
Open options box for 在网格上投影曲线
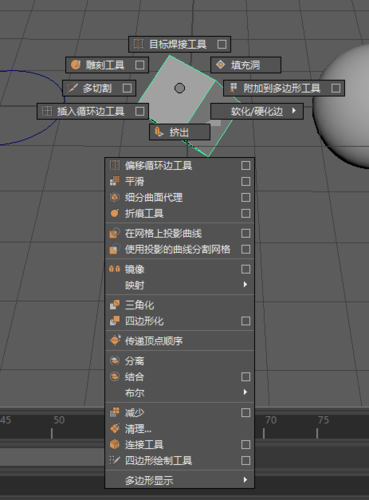click(x=245, y=233)
